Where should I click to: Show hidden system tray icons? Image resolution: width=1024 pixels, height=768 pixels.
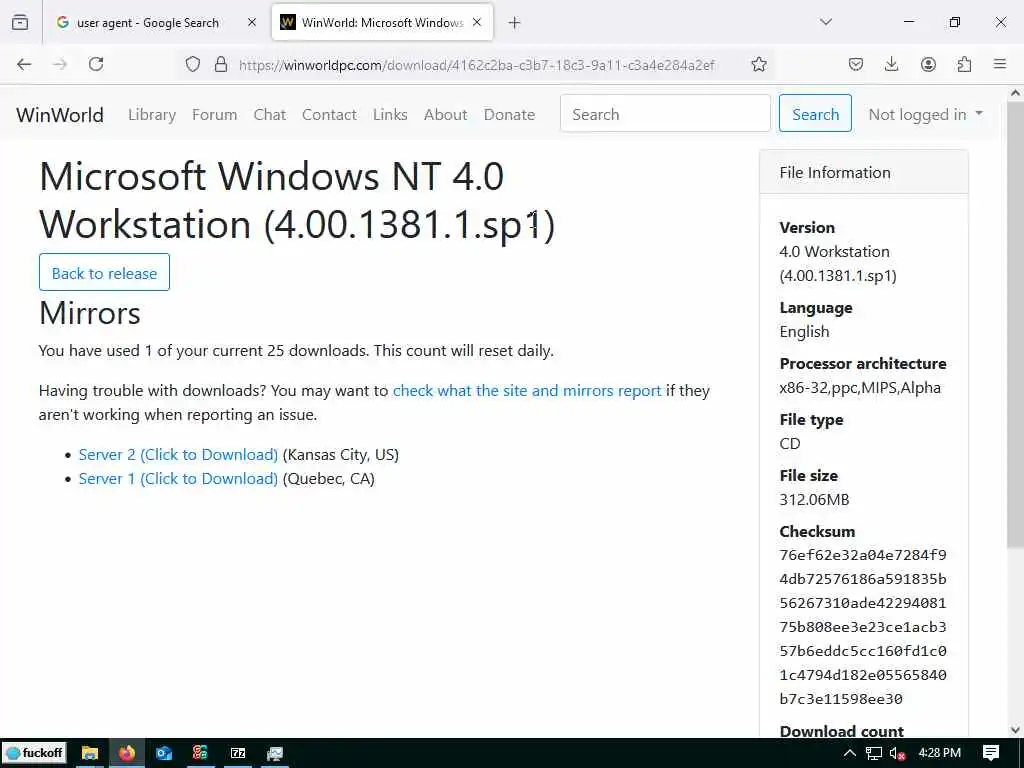pos(850,753)
